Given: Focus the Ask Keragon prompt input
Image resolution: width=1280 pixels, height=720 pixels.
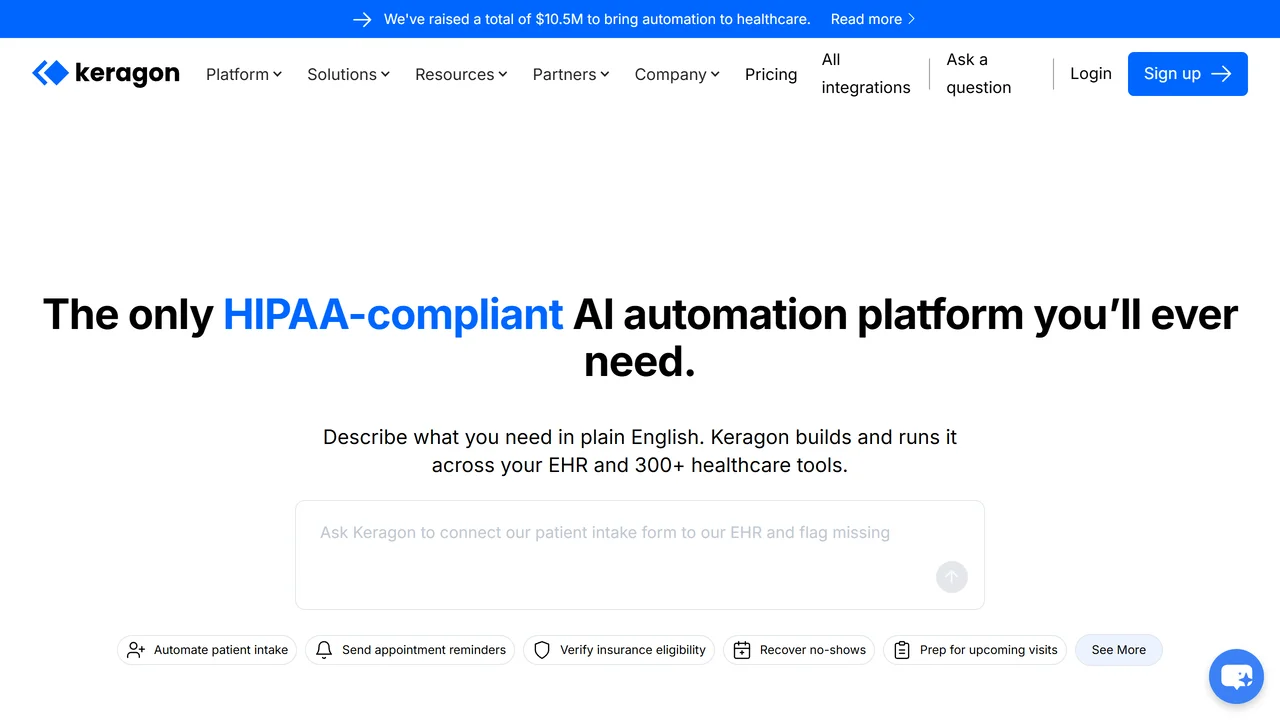Looking at the screenshot, I should tap(640, 555).
